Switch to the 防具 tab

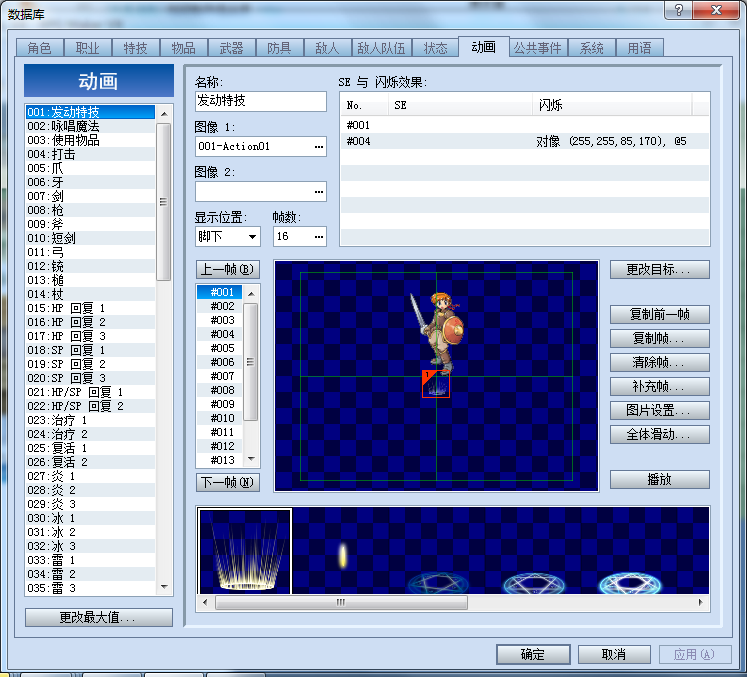tap(279, 48)
